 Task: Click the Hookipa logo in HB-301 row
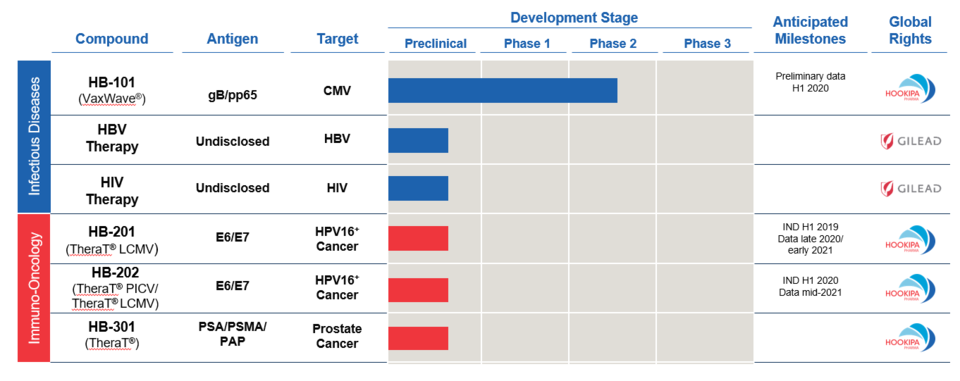[910, 338]
